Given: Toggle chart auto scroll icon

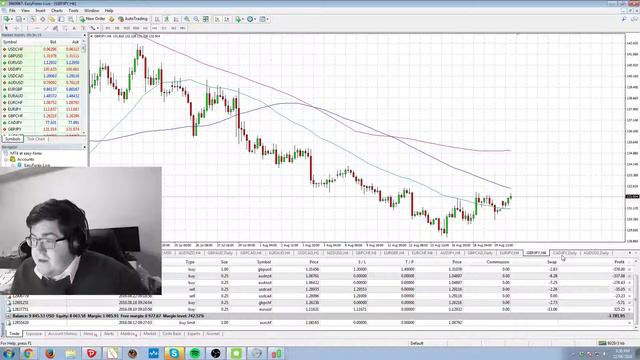Looking at the screenshot, I should (x=217, y=19).
